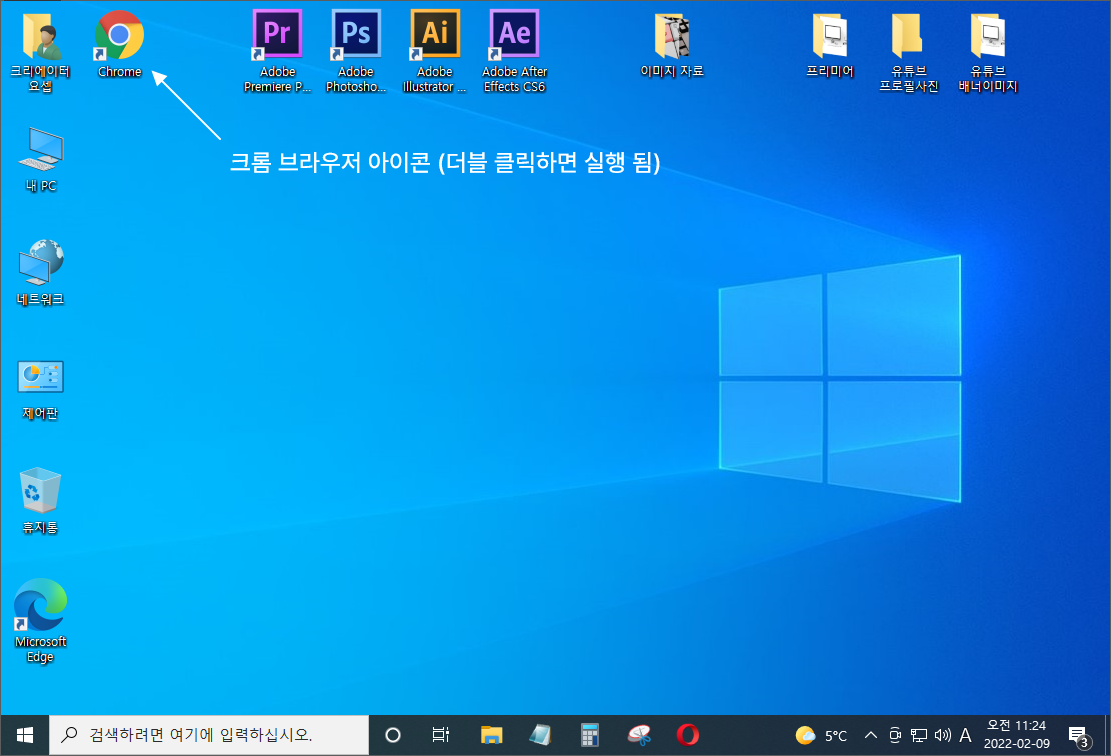Select the 유튜브 프로필사진 folder
1111x756 pixels.
point(908,52)
